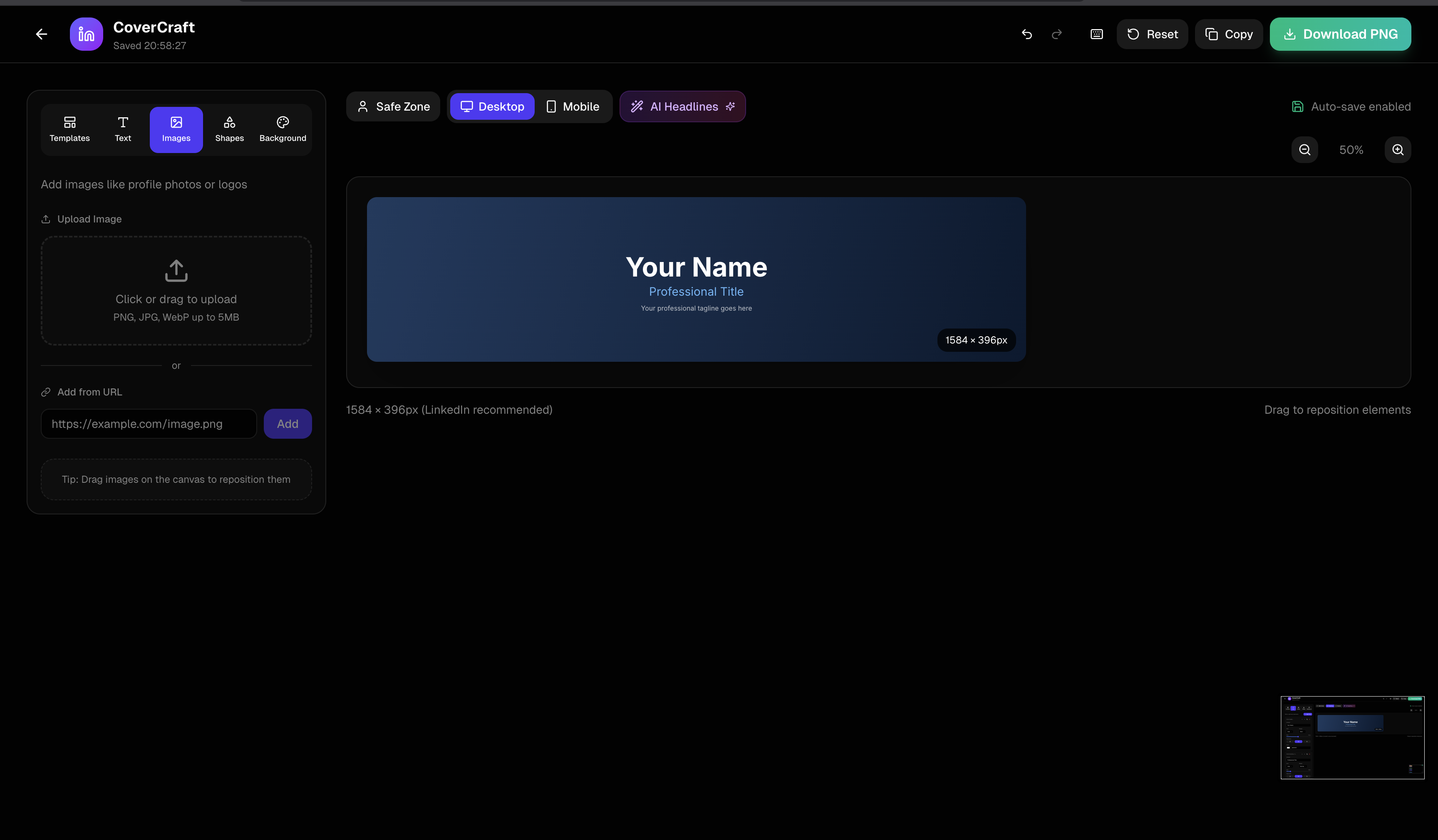This screenshot has width=1438, height=840.
Task: Open the Background palette panel
Action: click(283, 129)
